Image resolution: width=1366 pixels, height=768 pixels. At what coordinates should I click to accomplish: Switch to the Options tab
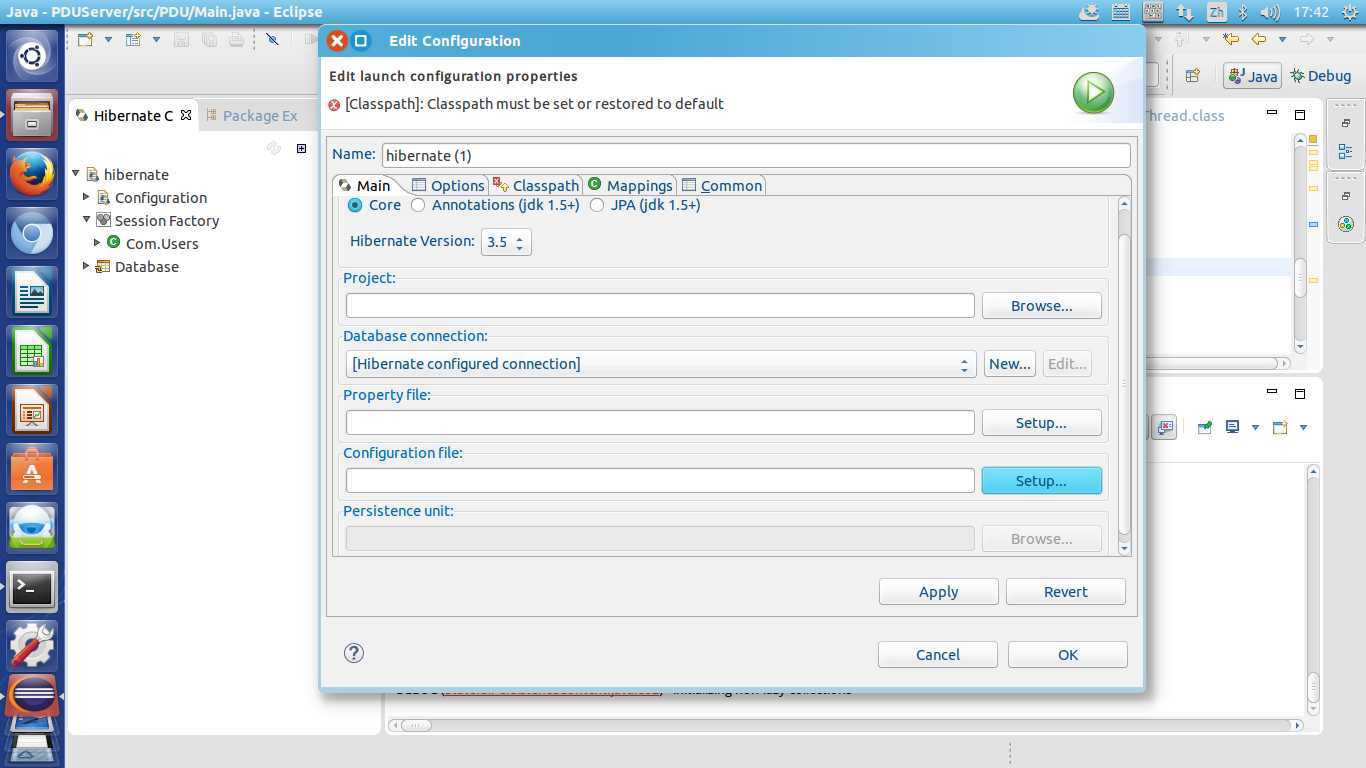pyautogui.click(x=449, y=185)
